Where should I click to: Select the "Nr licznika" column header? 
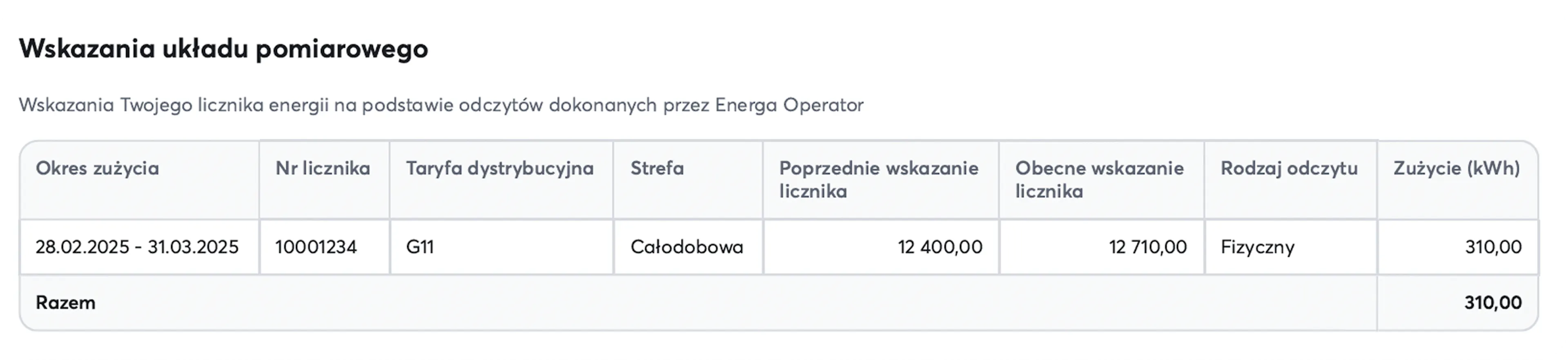tap(323, 168)
